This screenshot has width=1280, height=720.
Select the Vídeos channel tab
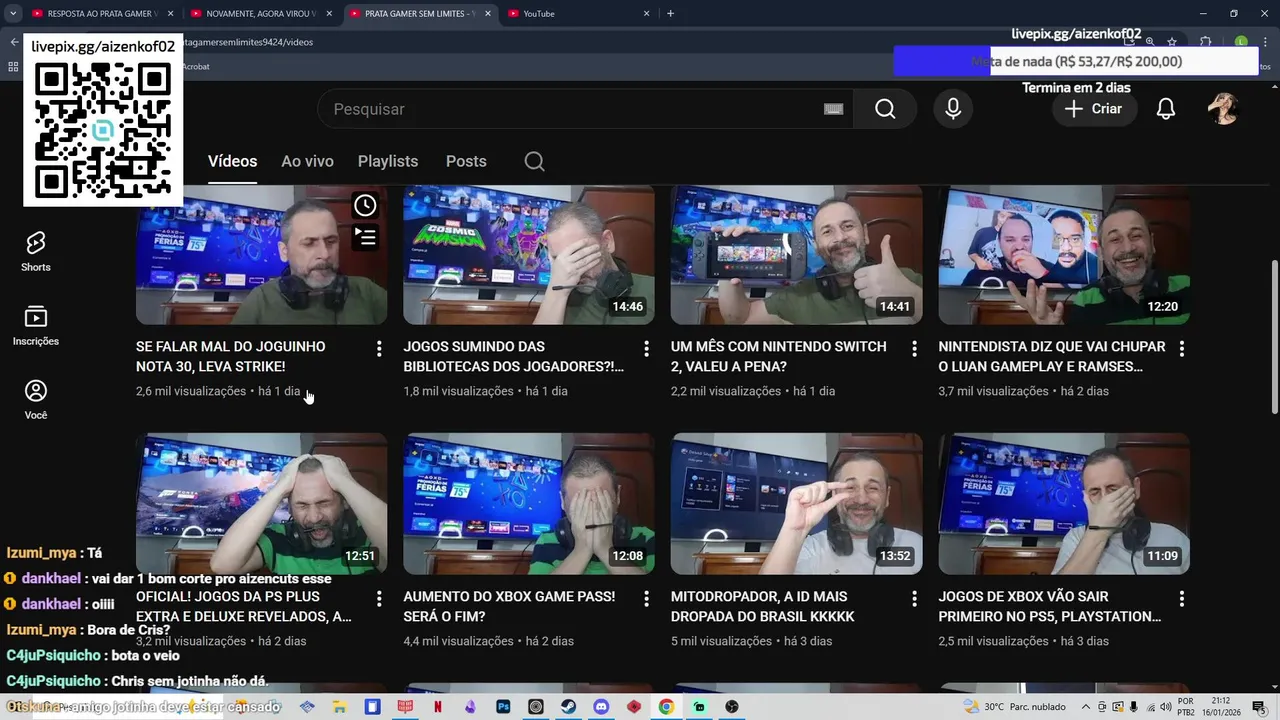click(x=232, y=161)
